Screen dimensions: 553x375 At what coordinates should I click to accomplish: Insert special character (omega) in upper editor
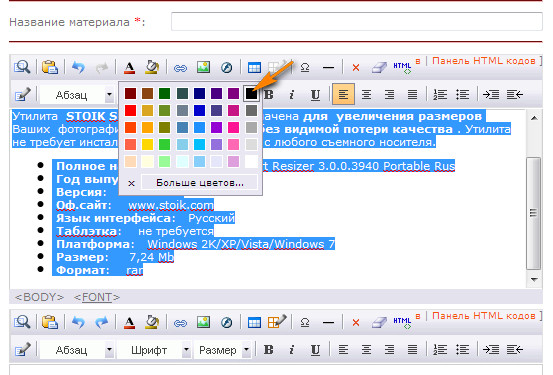click(305, 67)
